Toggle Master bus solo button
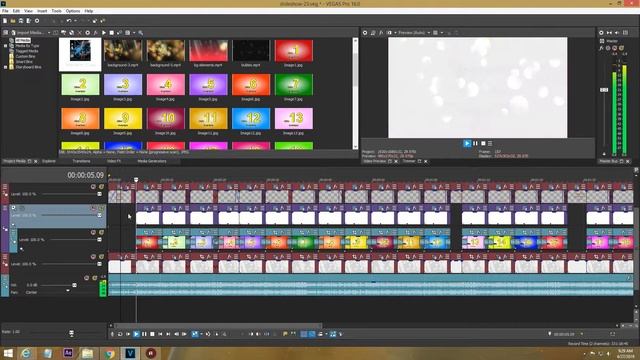The width and height of the screenshot is (640, 360). pyautogui.click(x=621, y=48)
